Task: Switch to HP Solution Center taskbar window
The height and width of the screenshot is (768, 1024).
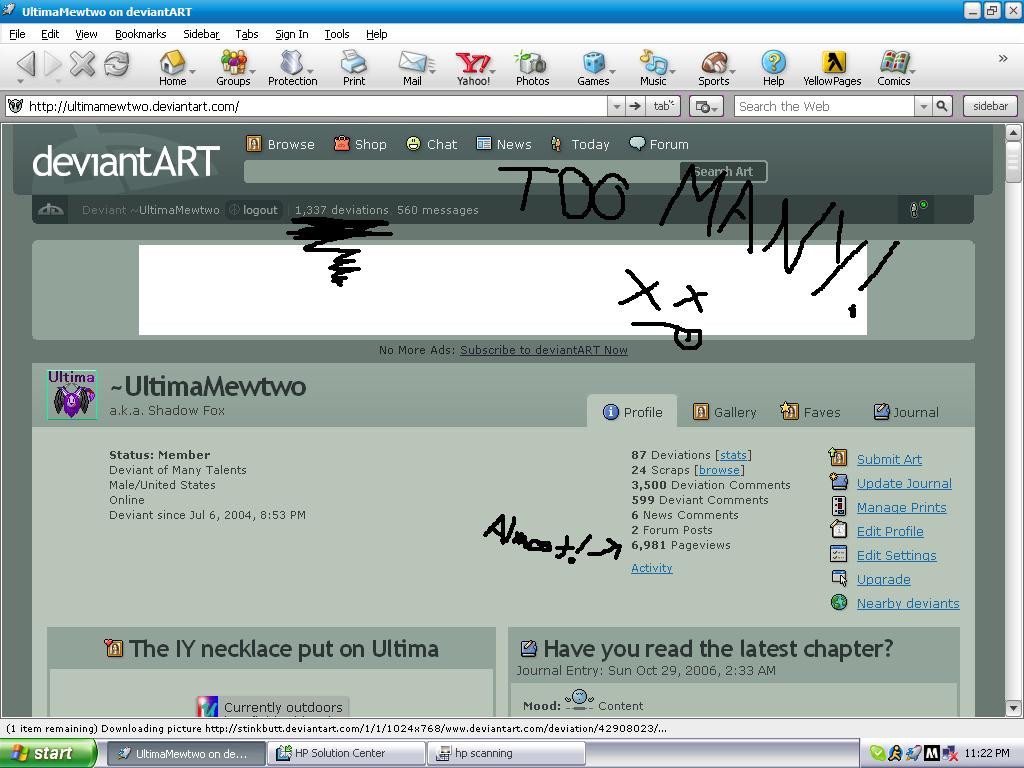Action: click(346, 754)
